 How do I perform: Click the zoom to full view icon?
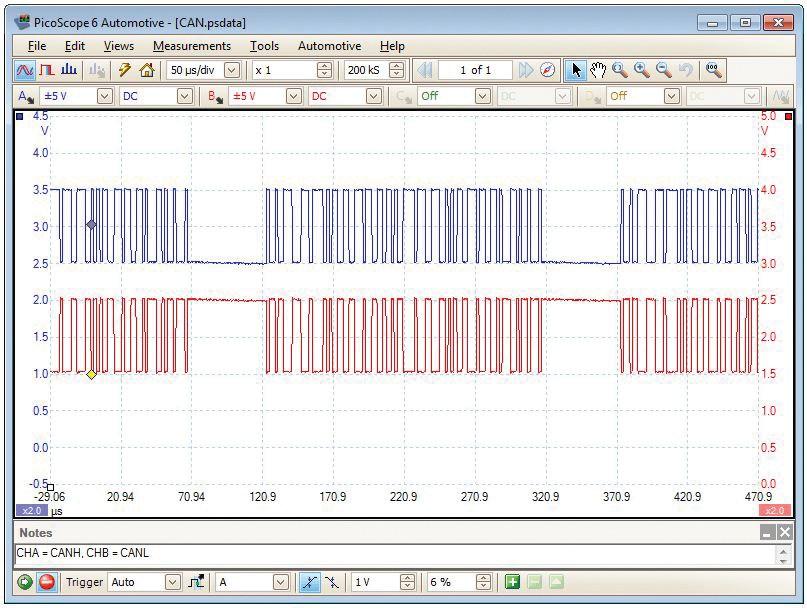(713, 70)
